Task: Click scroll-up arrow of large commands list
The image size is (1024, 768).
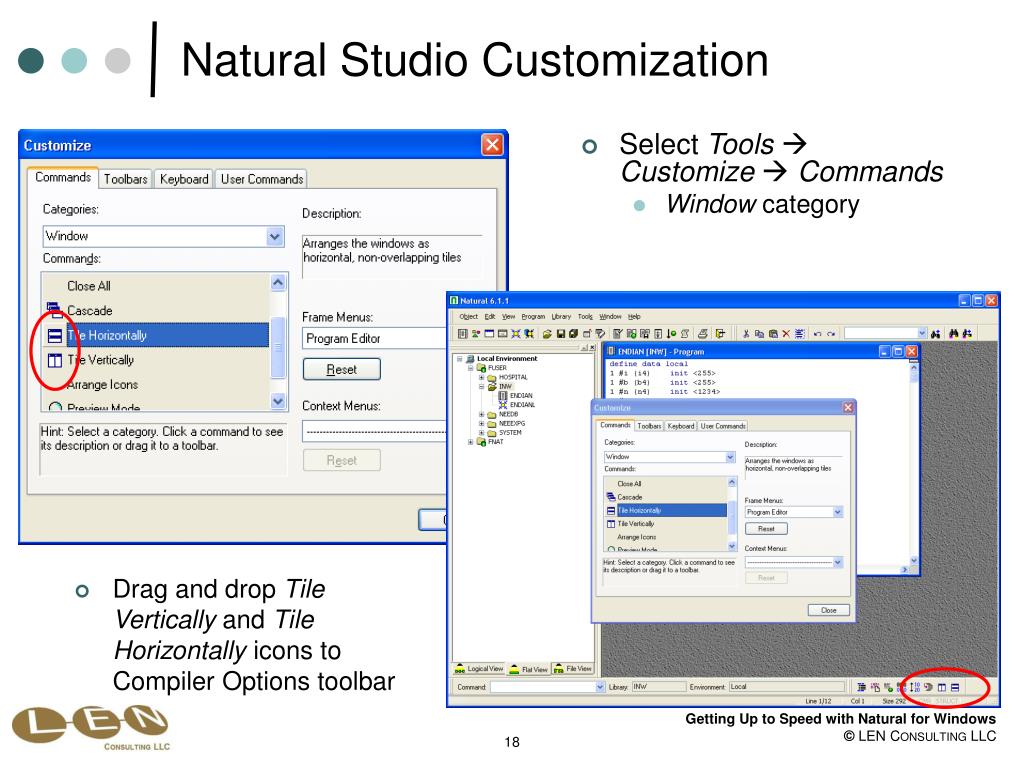Action: [x=278, y=282]
